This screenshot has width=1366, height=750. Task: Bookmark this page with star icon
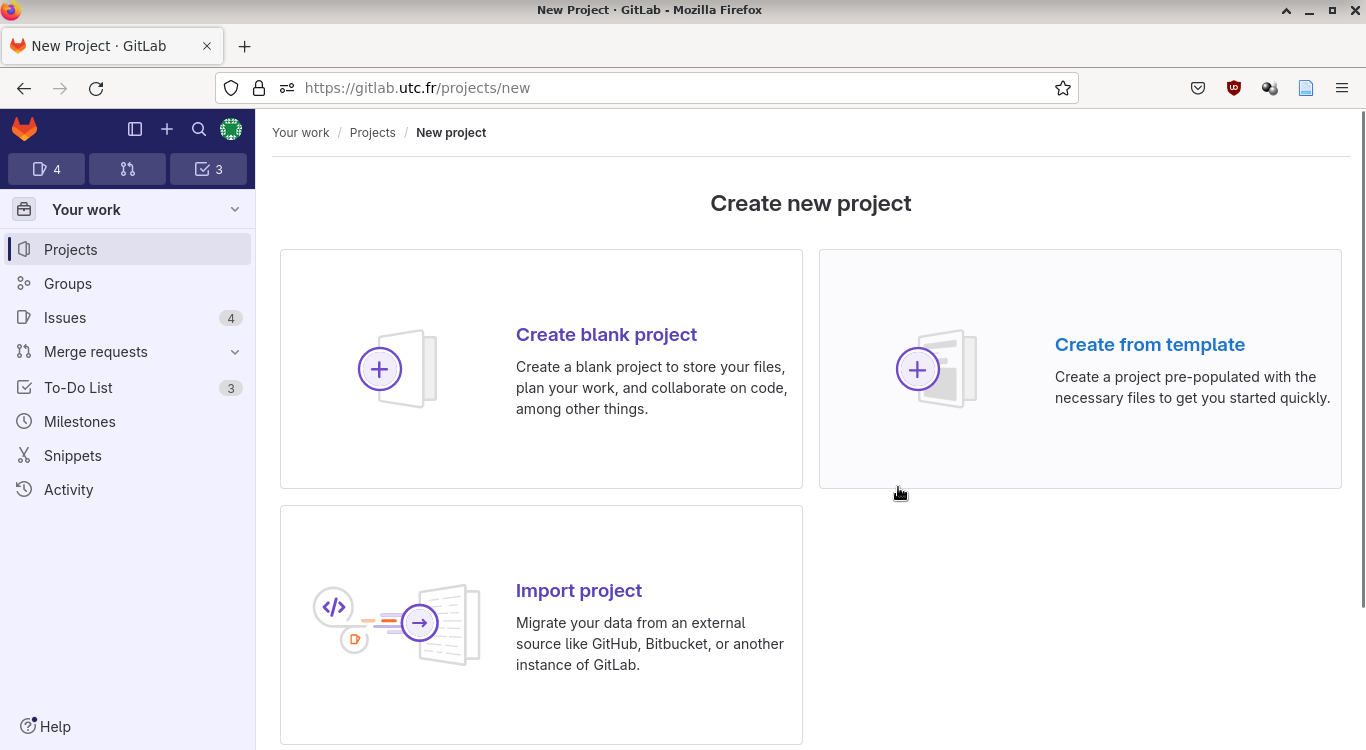tap(1063, 88)
